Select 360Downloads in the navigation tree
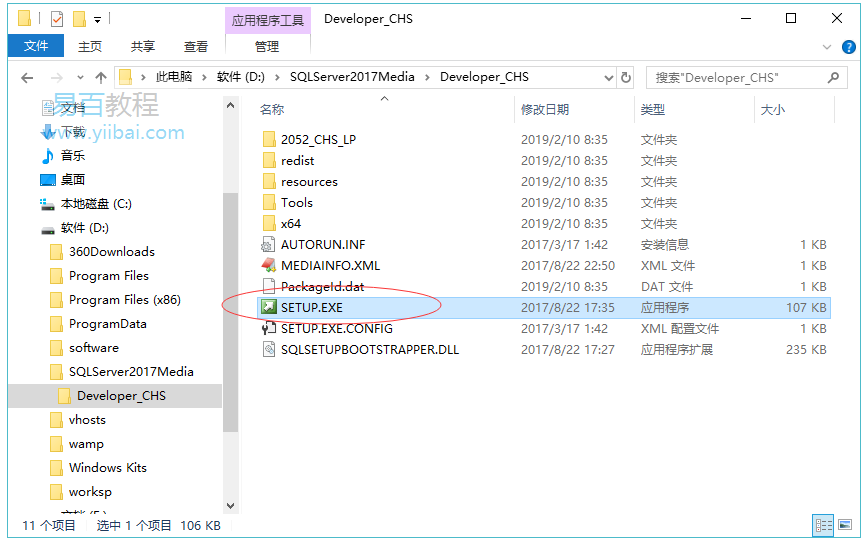Viewport: 868px width, 542px height. [x=111, y=252]
